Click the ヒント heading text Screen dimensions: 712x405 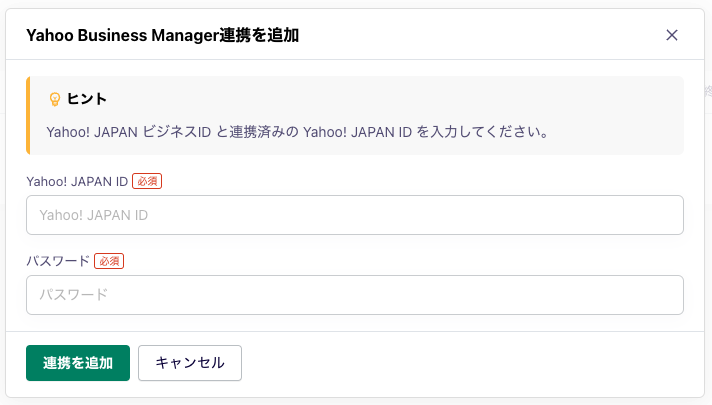pyautogui.click(x=87, y=100)
